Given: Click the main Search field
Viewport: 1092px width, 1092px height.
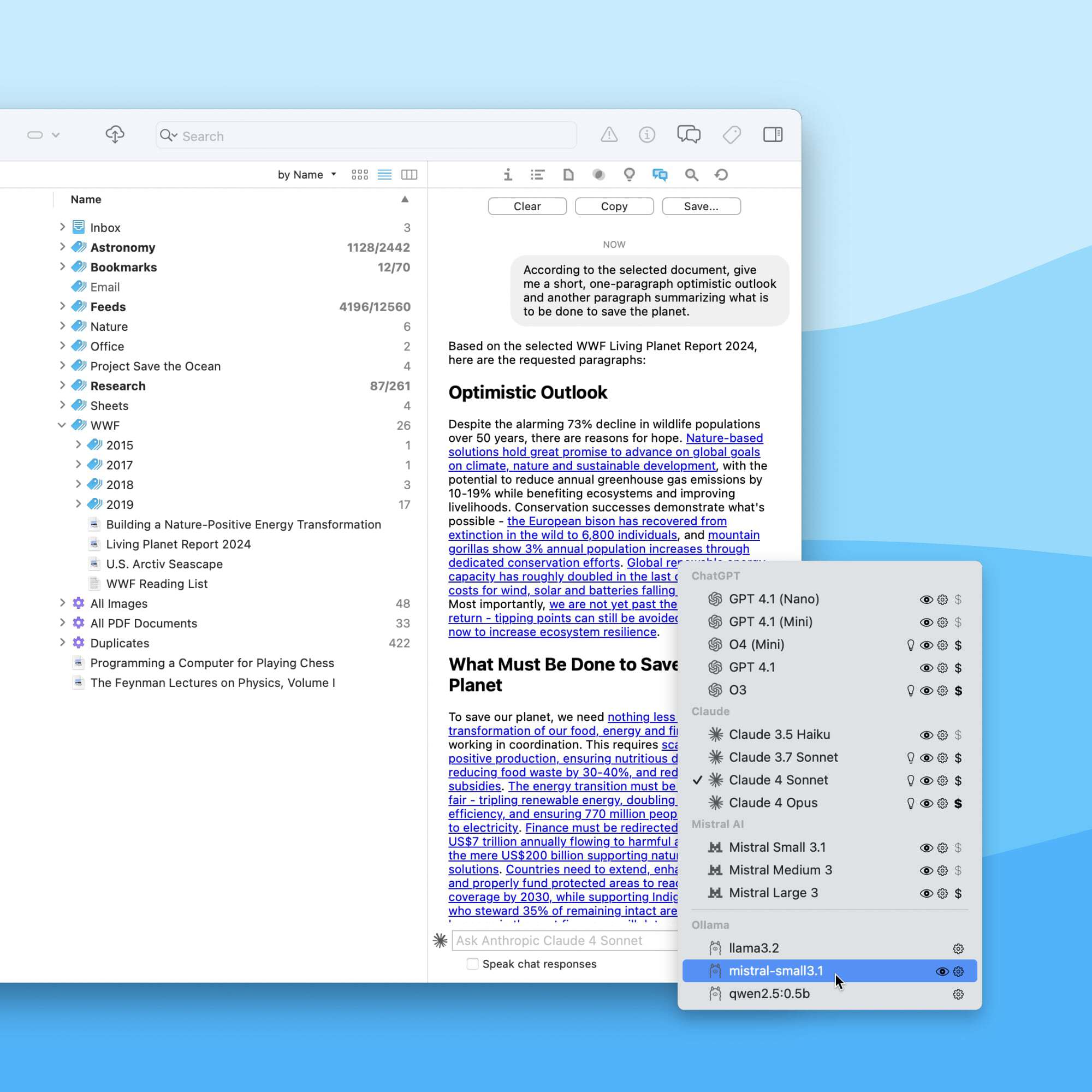Looking at the screenshot, I should point(366,135).
